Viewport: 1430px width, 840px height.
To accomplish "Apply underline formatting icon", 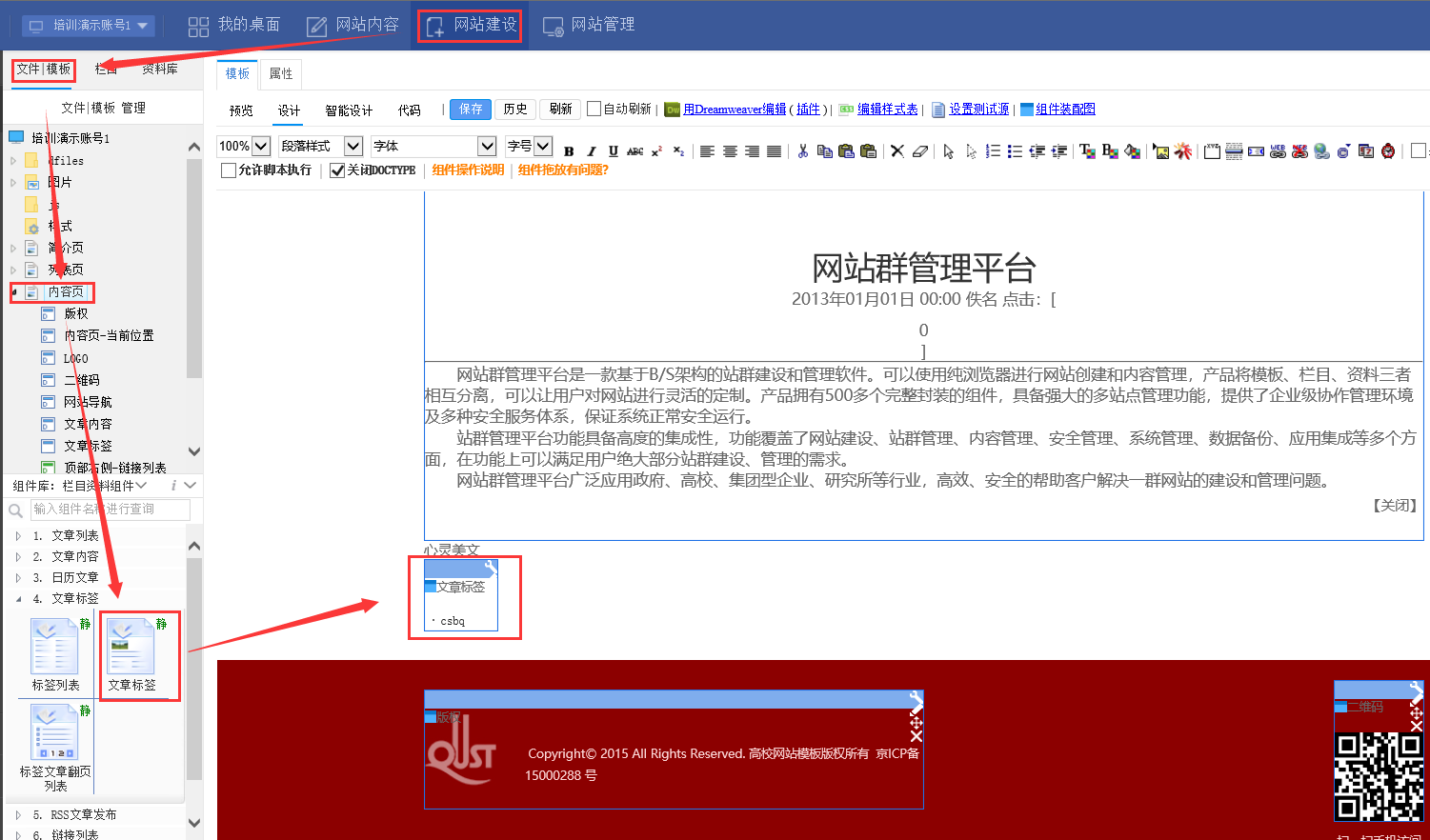I will point(613,150).
